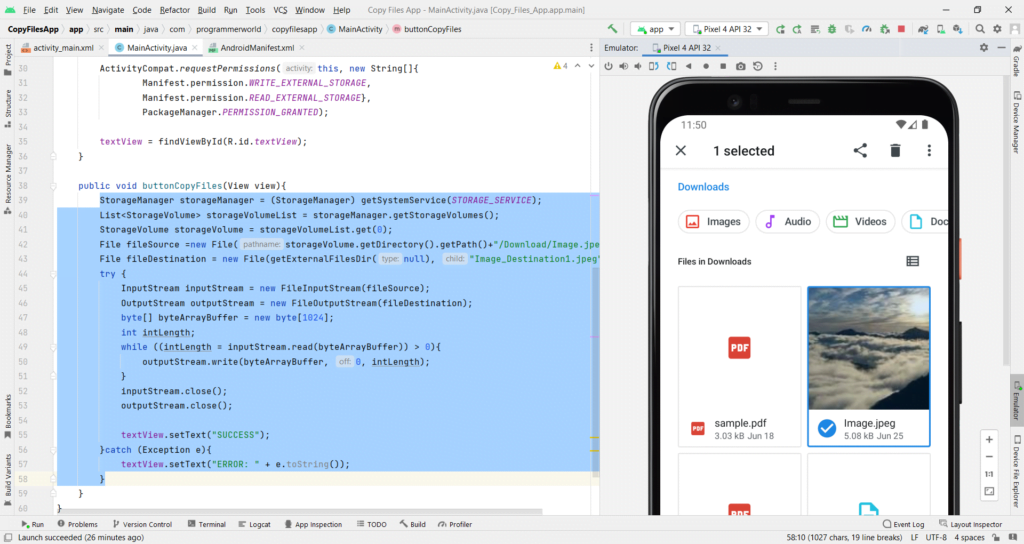
Task: Open IDE settings gear in main toolbar
Action: coord(997,29)
